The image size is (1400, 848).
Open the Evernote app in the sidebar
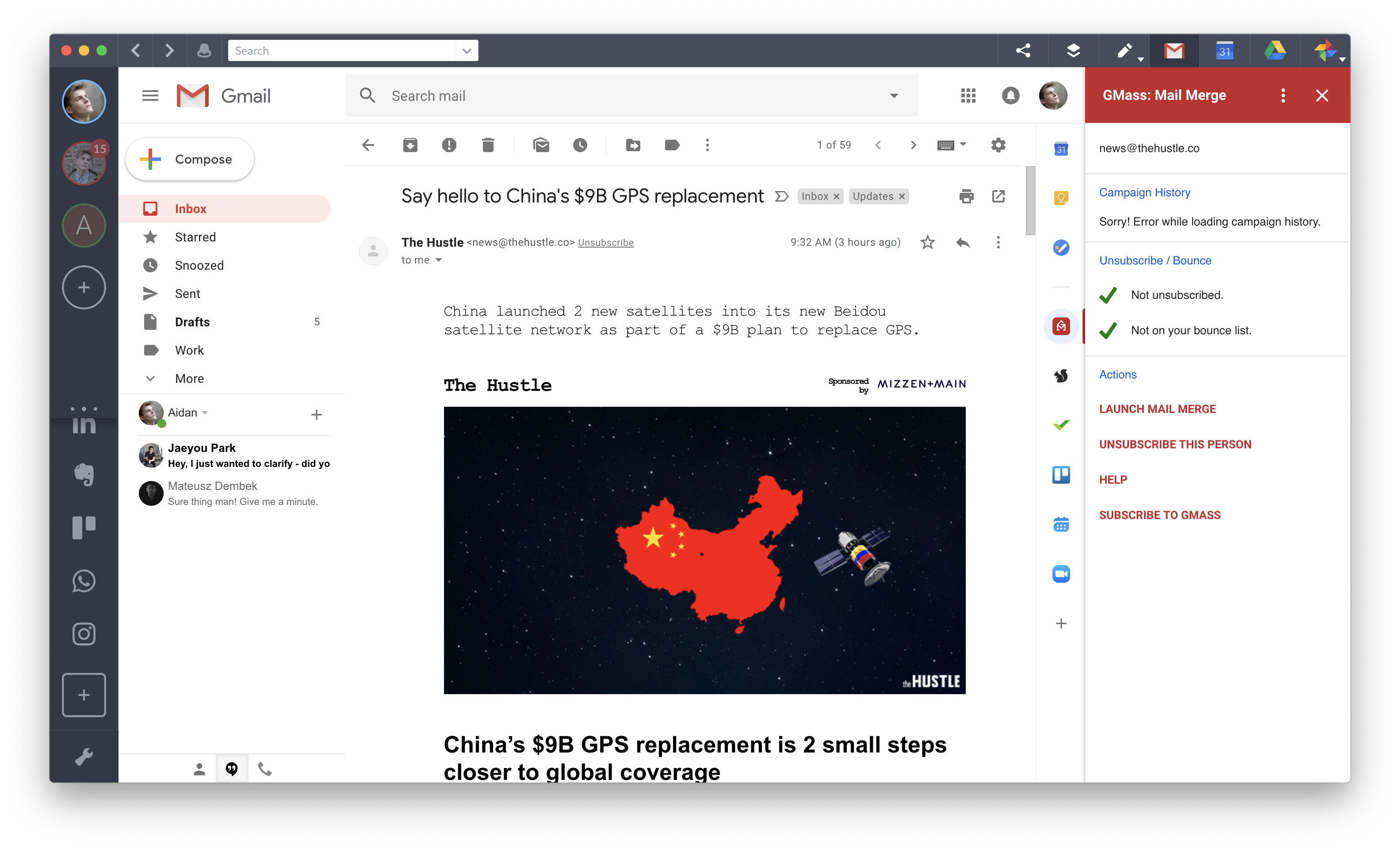click(84, 474)
